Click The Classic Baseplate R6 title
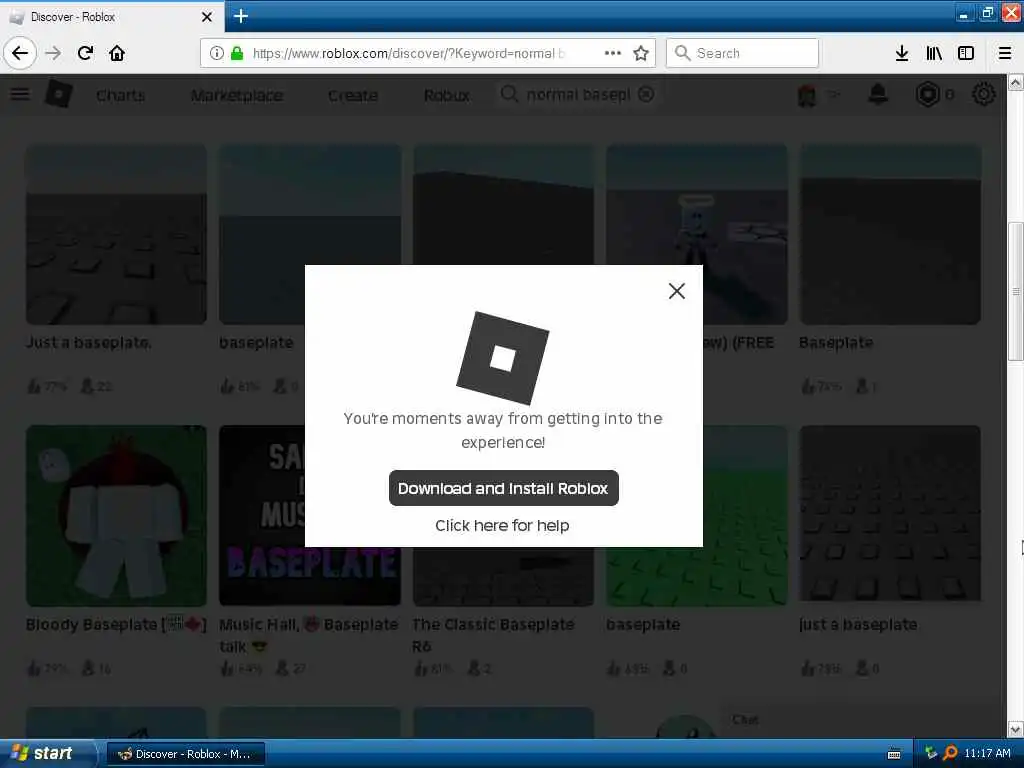The height and width of the screenshot is (768, 1024). tap(493, 635)
